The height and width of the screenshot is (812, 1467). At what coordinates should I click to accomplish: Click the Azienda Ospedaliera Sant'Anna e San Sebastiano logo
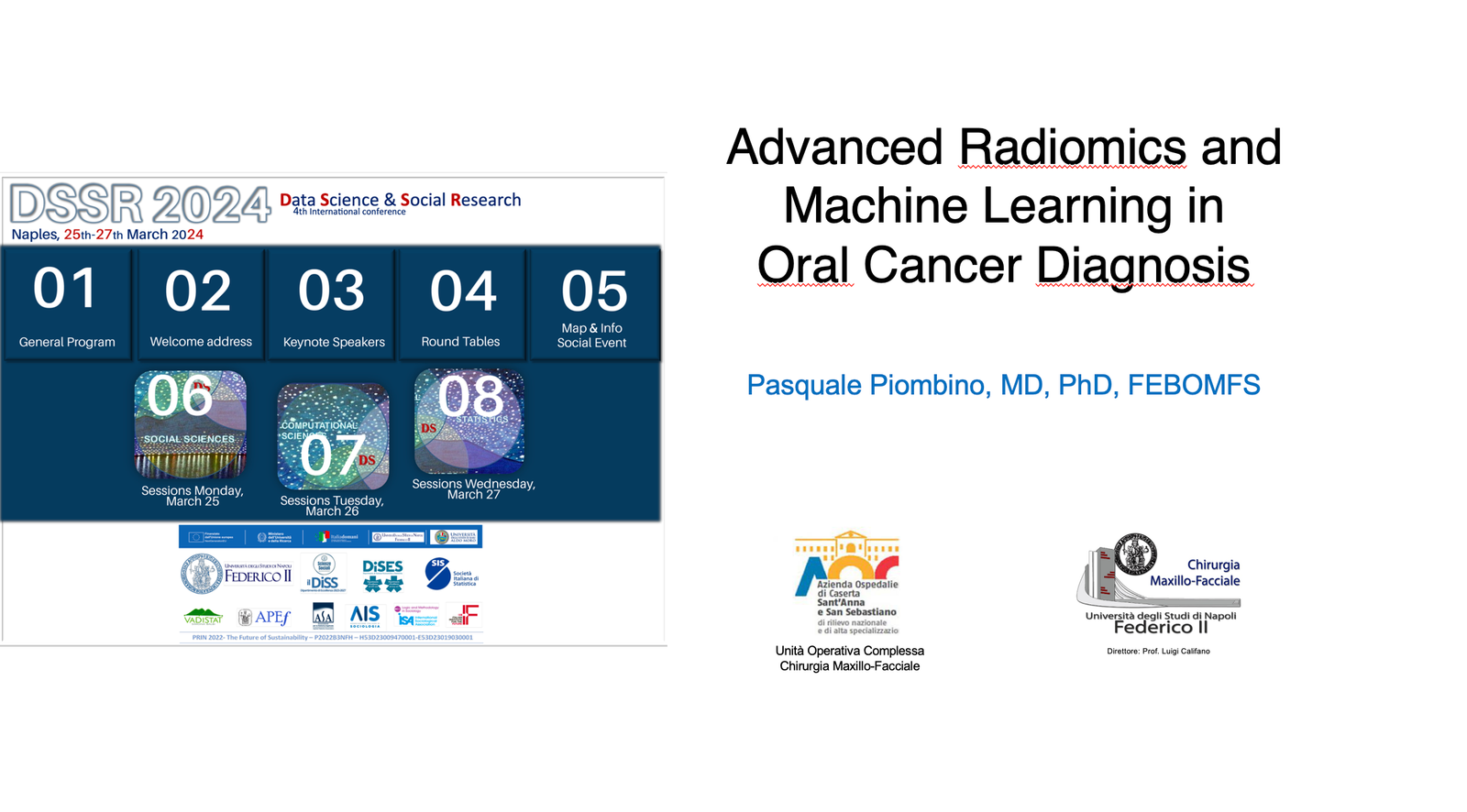pyautogui.click(x=848, y=583)
